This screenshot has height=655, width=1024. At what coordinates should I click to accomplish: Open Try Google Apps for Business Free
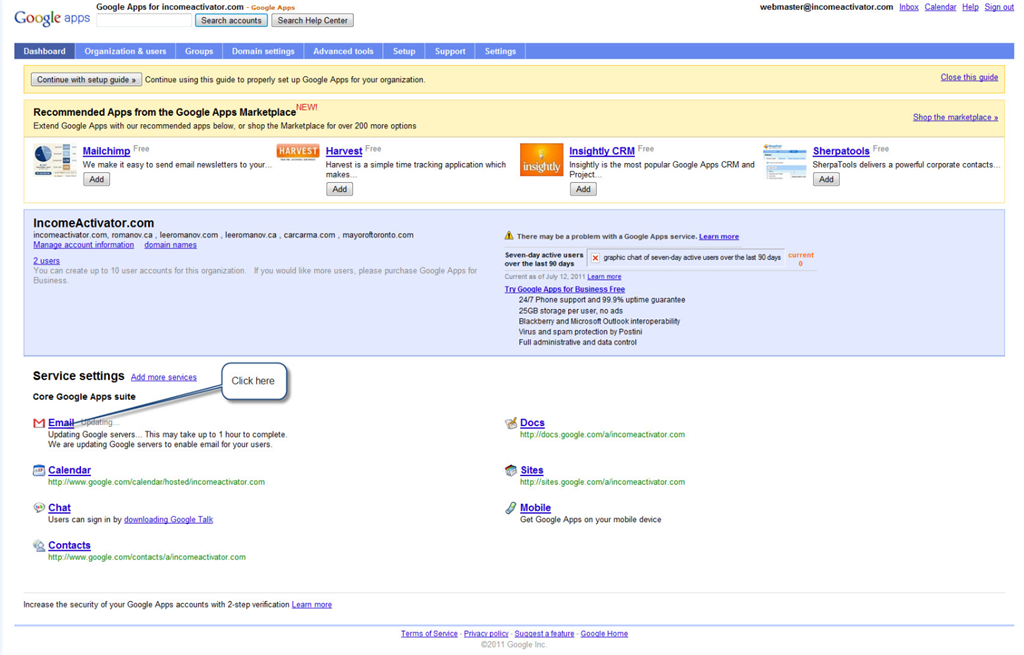565,289
